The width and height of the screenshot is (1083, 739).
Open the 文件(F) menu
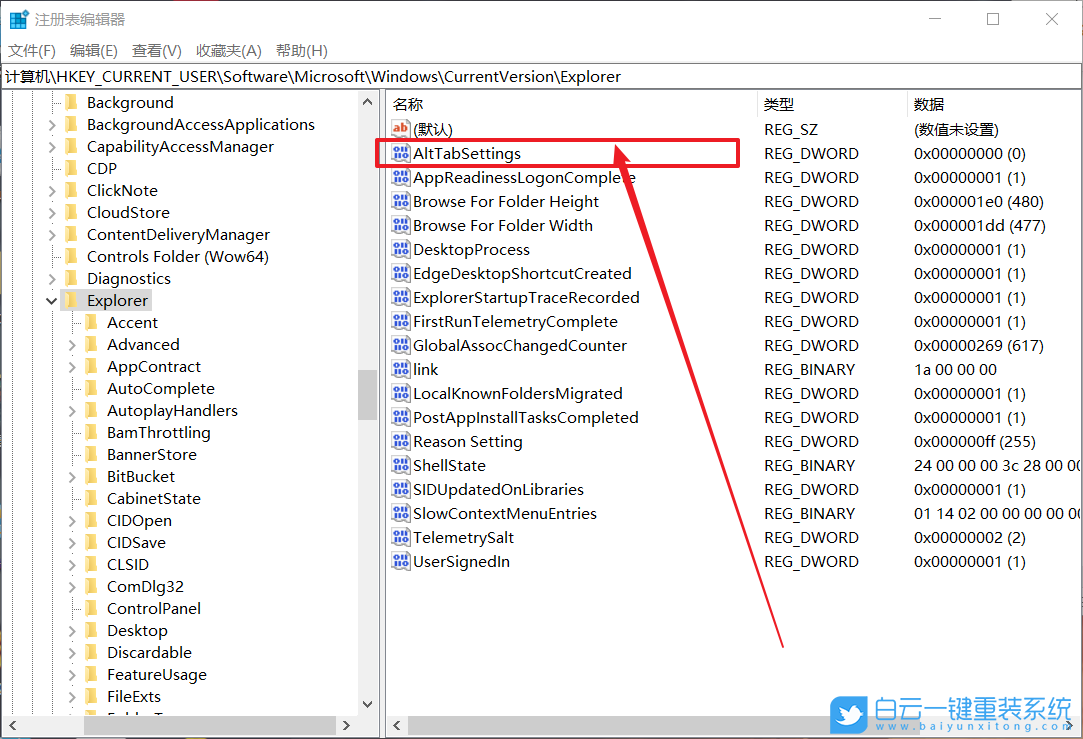click(x=32, y=51)
